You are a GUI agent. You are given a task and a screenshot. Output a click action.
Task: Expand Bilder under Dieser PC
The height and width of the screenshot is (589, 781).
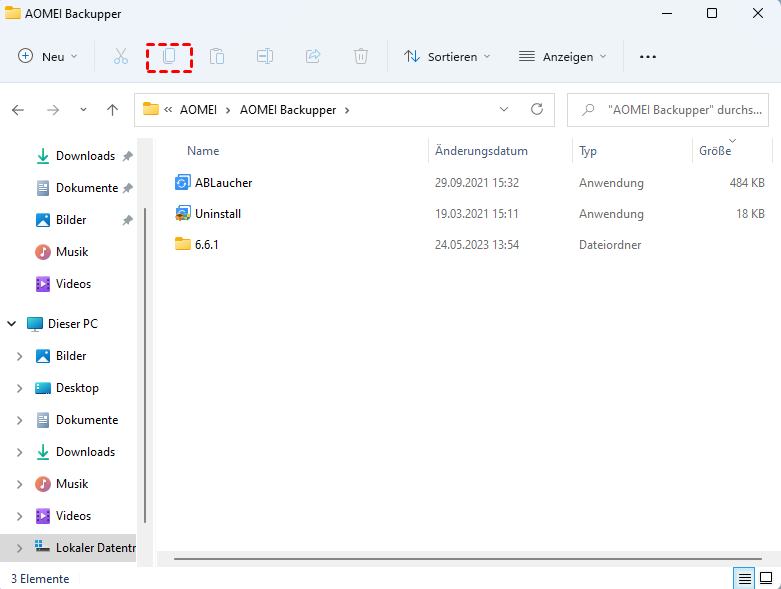19,356
